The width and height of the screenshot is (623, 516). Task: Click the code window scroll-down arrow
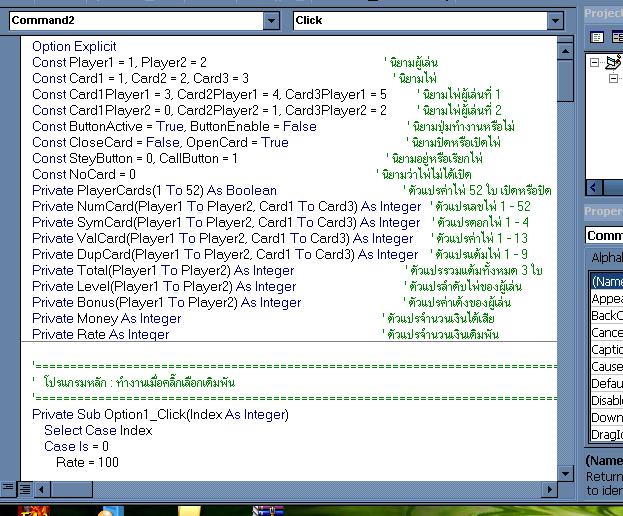click(x=565, y=473)
